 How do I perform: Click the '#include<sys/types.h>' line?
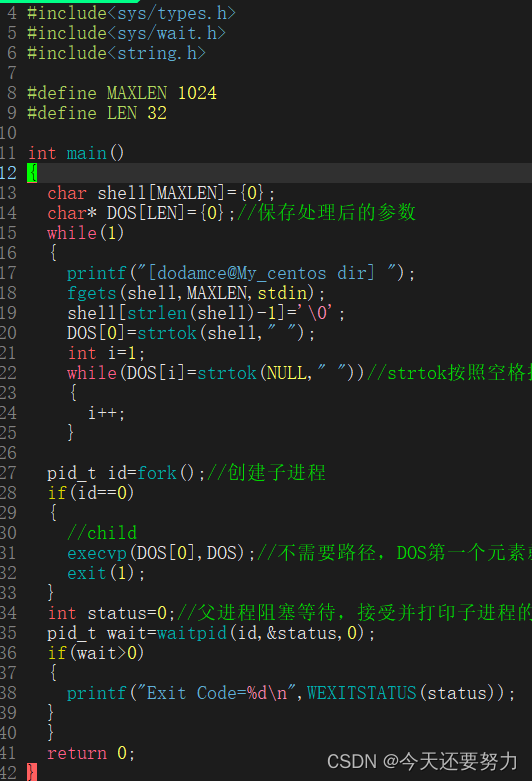[132, 13]
